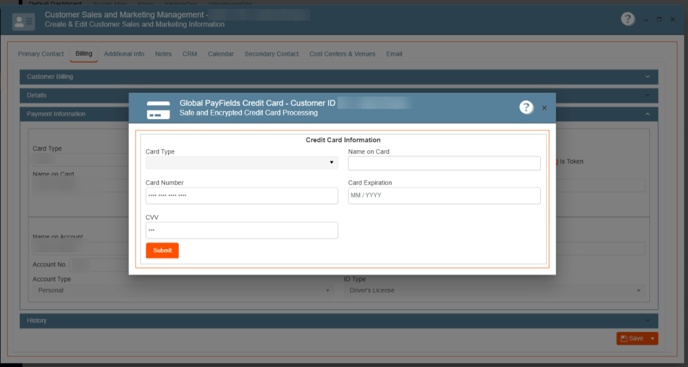Switch to the Calendar tab
688x367 pixels.
[x=221, y=54]
